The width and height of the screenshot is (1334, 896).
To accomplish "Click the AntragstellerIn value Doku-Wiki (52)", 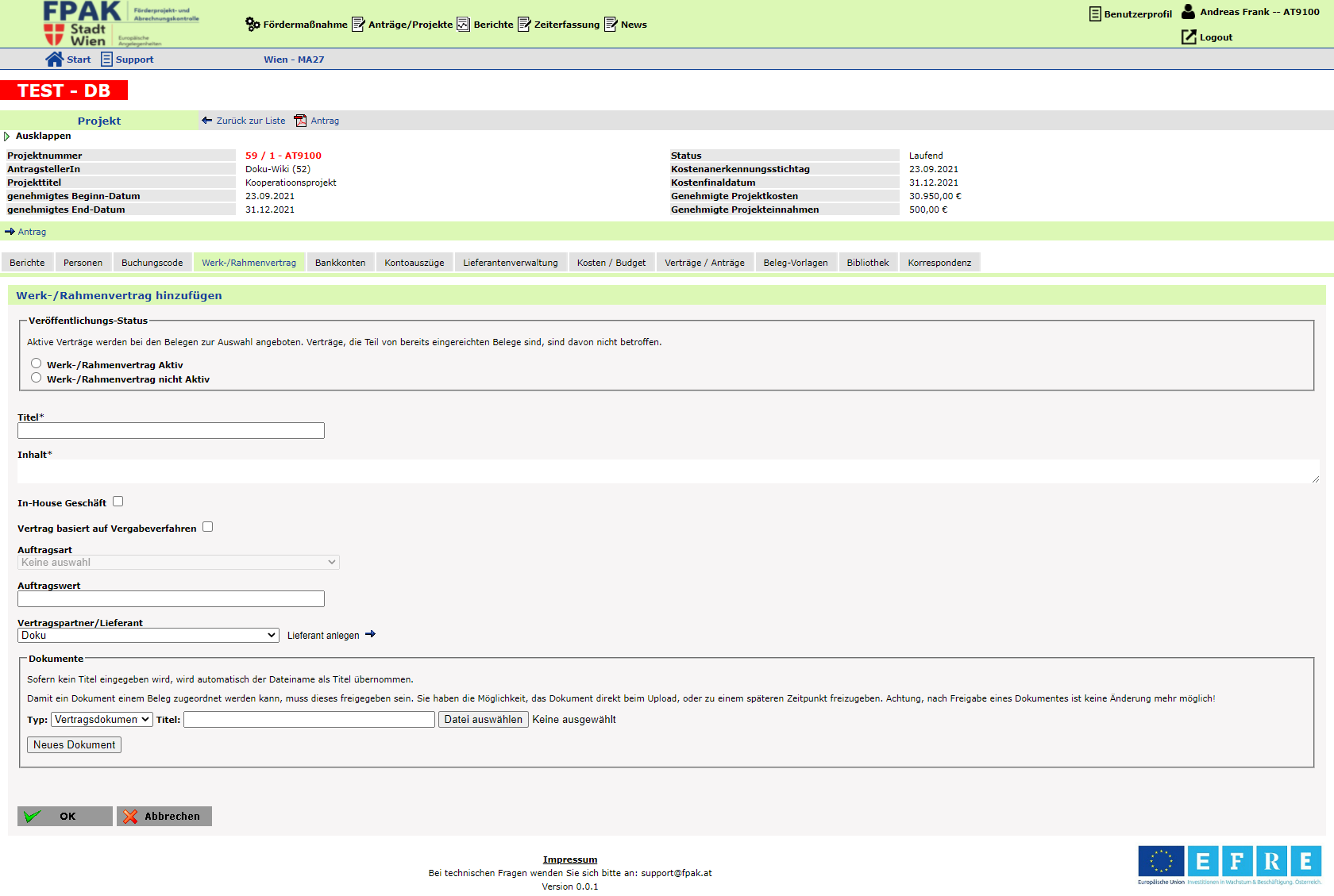I will tap(278, 169).
